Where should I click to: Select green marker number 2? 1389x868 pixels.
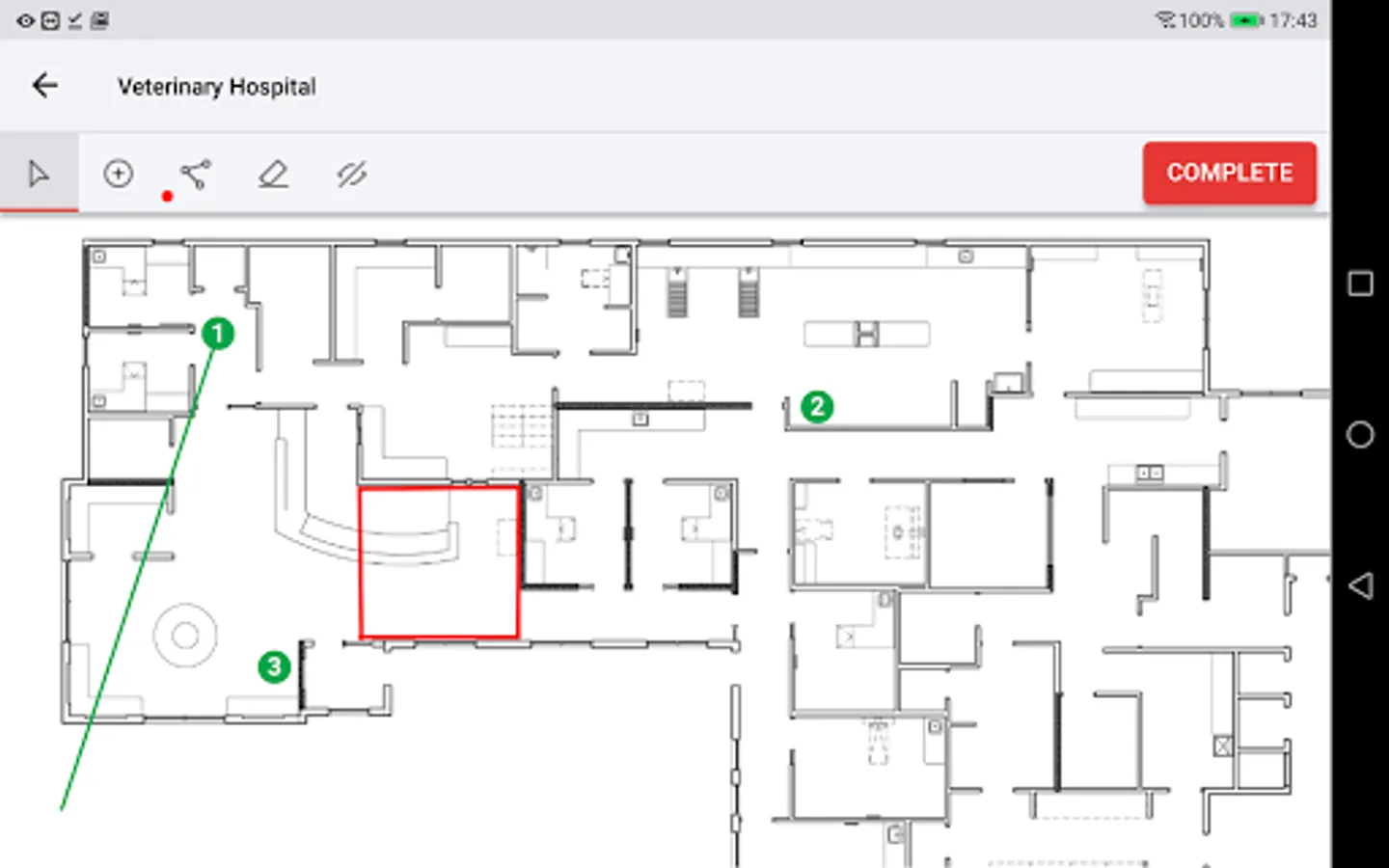817,407
